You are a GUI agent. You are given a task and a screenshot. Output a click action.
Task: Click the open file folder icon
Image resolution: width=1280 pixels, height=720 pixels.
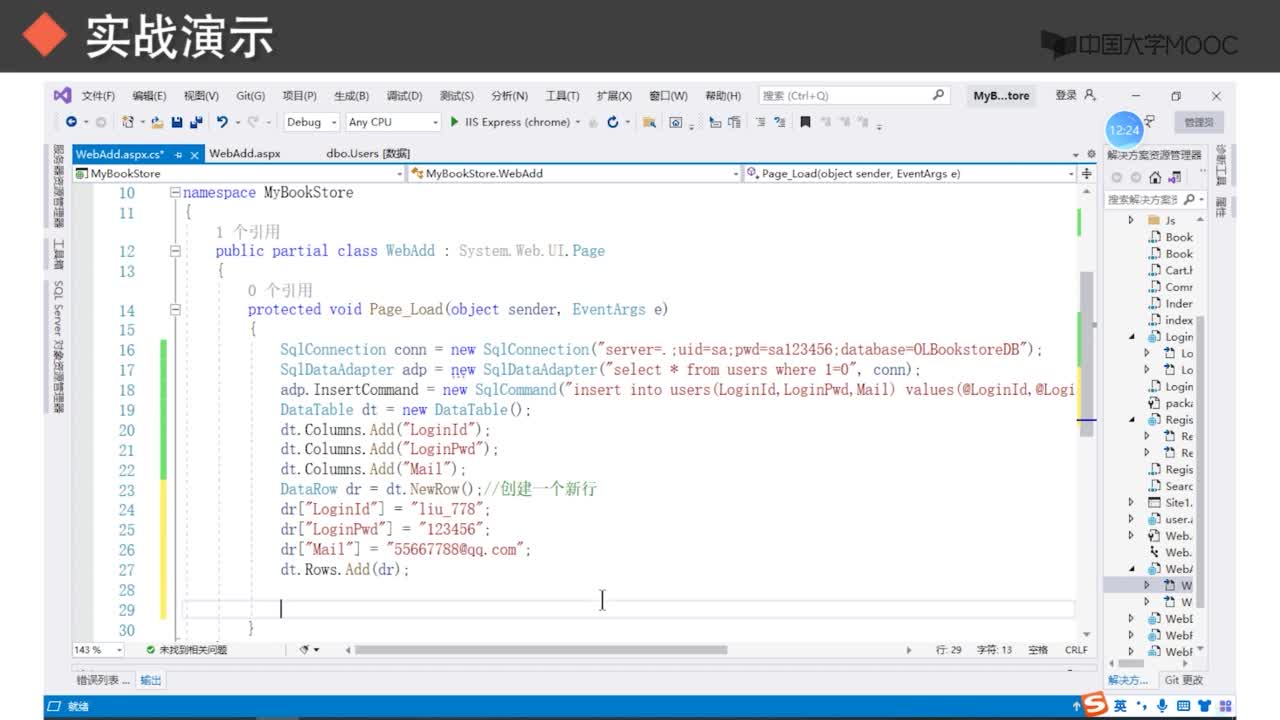[157, 122]
